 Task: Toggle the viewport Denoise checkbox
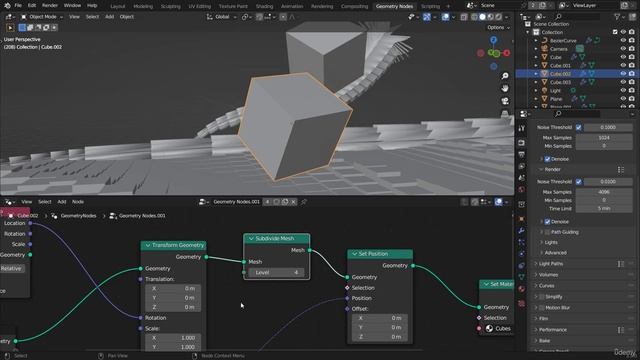pos(547,159)
